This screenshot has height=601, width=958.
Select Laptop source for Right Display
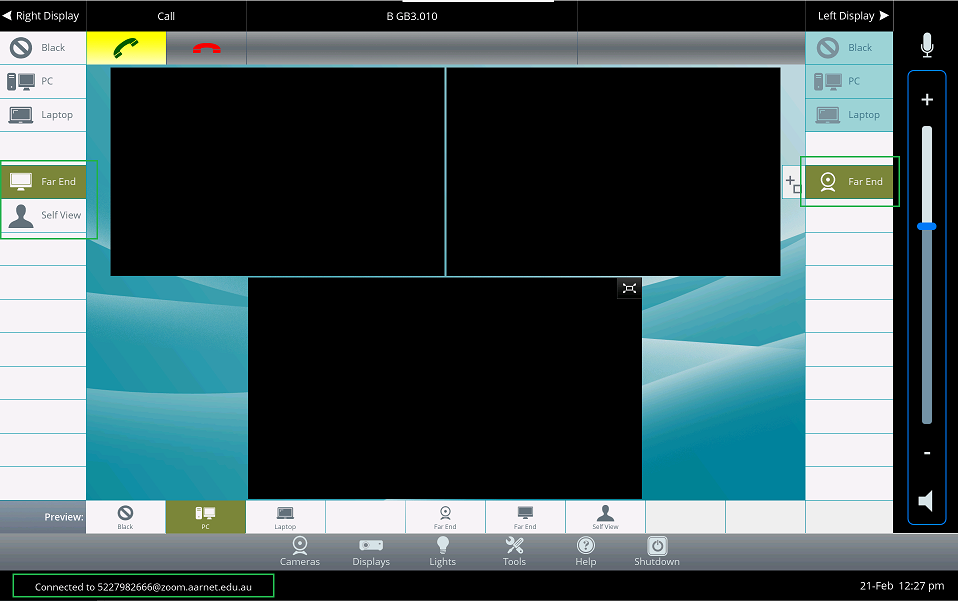click(43, 115)
